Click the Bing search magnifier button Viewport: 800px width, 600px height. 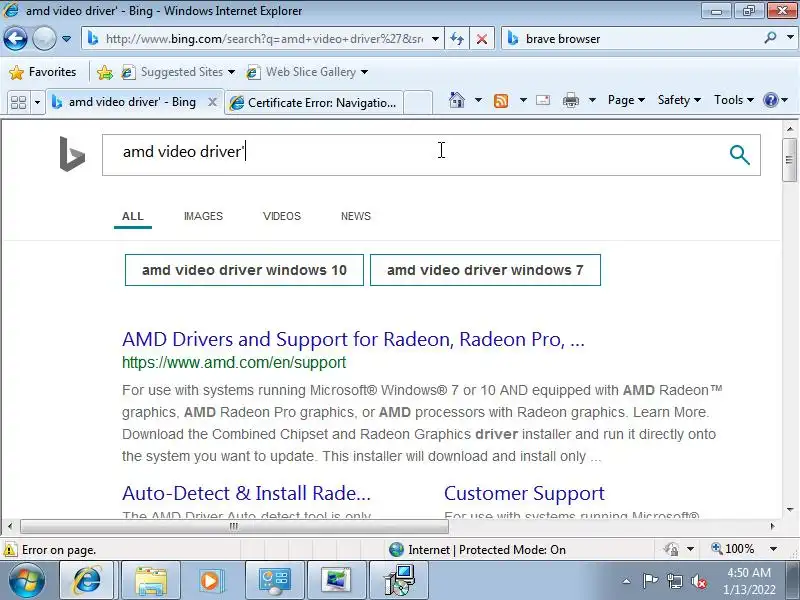739,155
